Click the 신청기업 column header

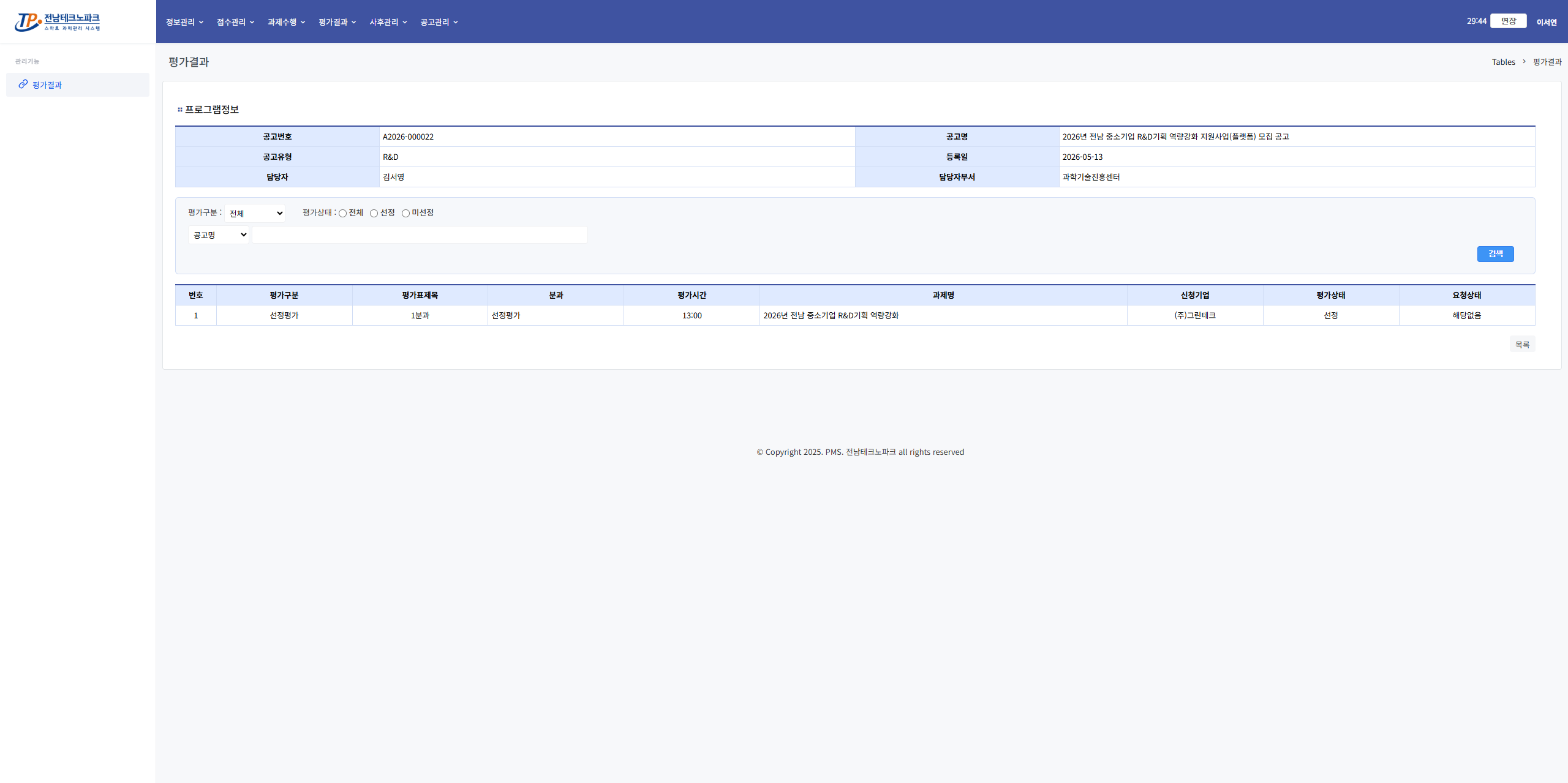[x=1195, y=295]
